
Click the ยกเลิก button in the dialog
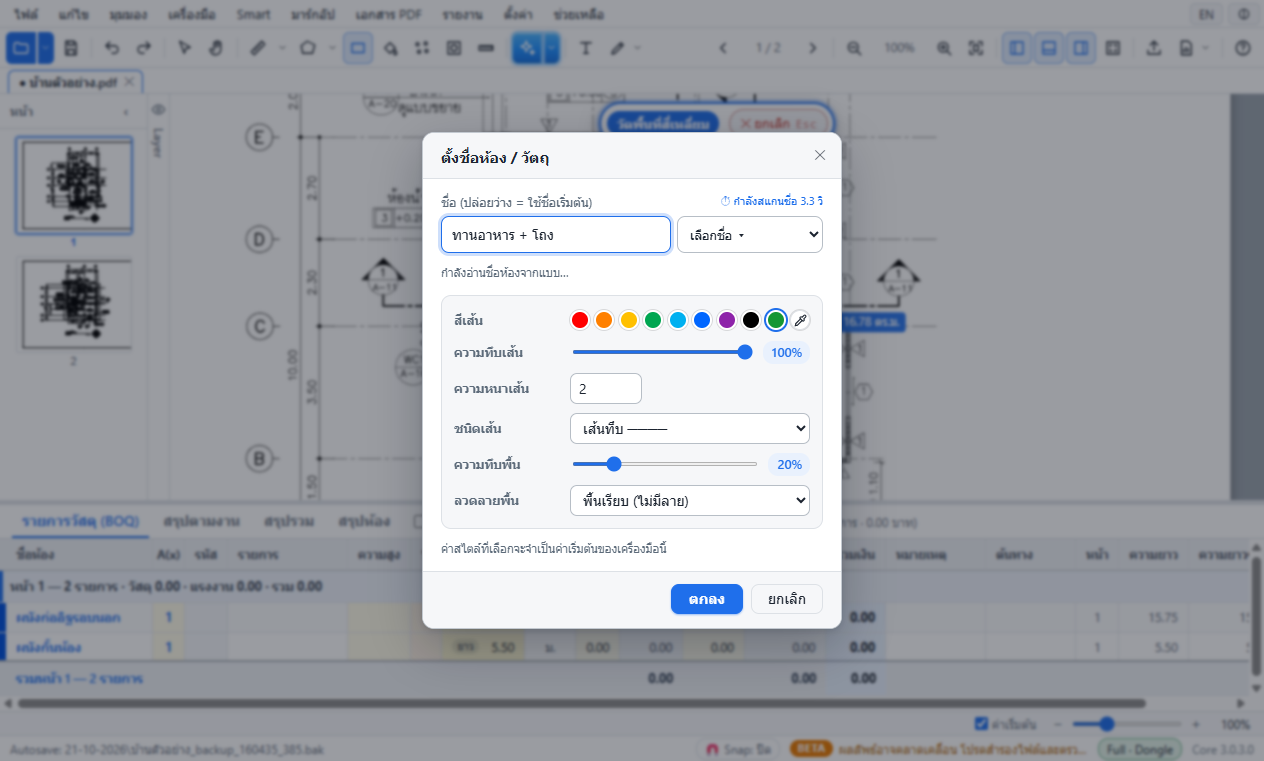pyautogui.click(x=787, y=599)
